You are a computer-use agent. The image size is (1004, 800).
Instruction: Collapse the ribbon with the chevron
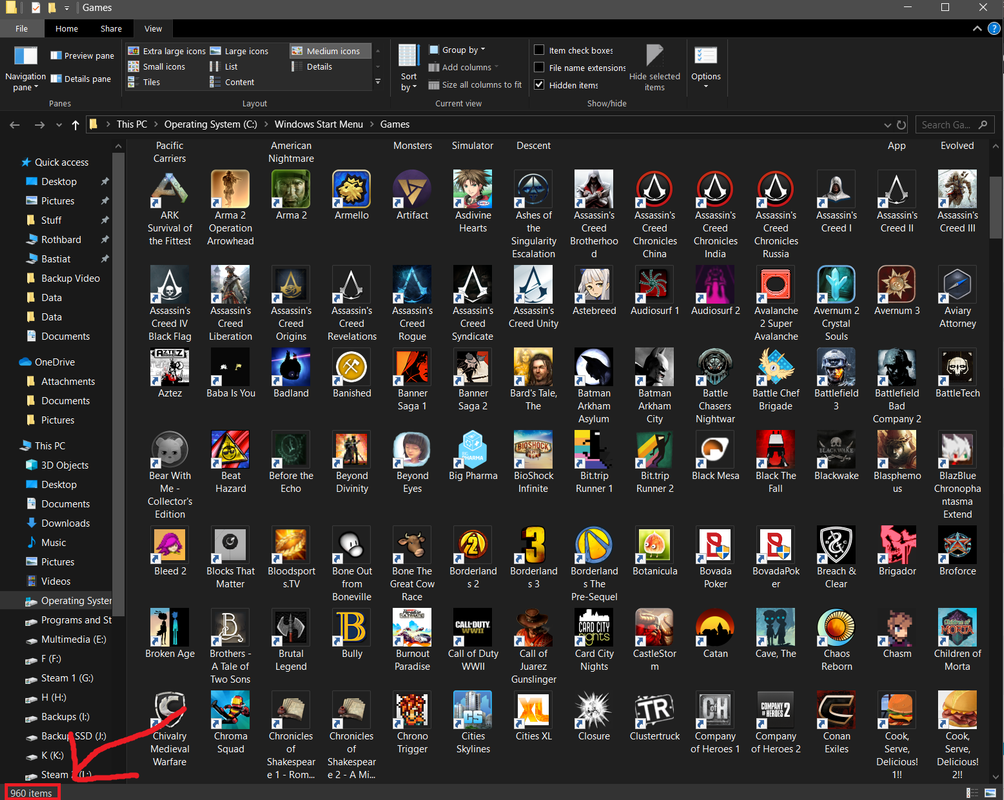point(977,29)
